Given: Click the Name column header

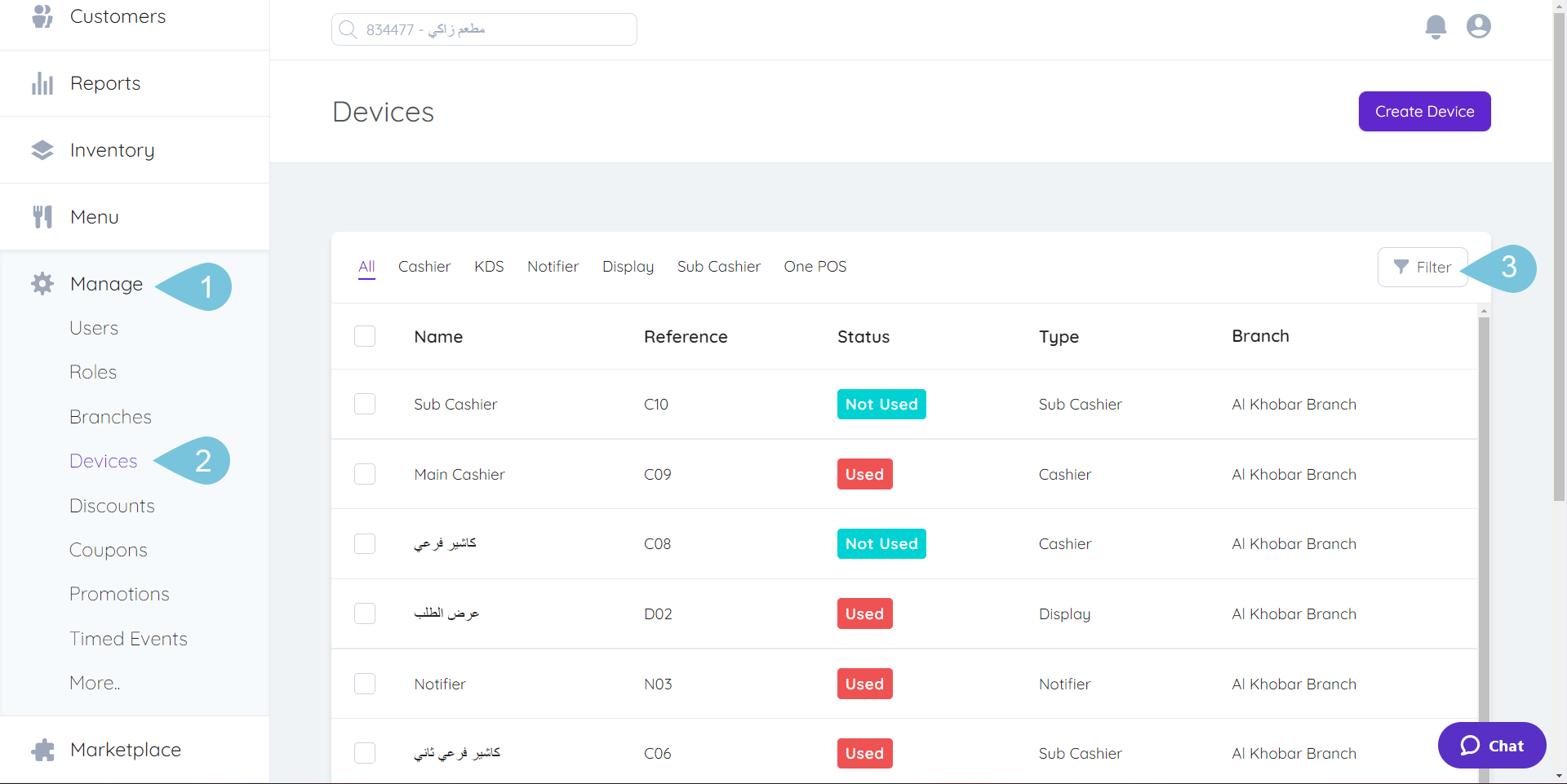Looking at the screenshot, I should (x=438, y=336).
